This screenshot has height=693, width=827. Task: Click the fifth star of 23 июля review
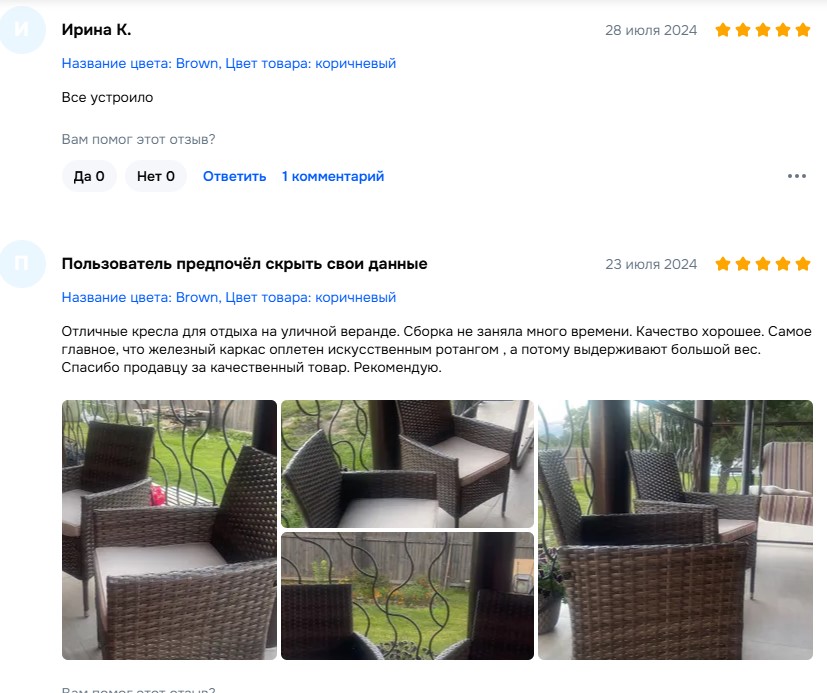pyautogui.click(x=803, y=264)
